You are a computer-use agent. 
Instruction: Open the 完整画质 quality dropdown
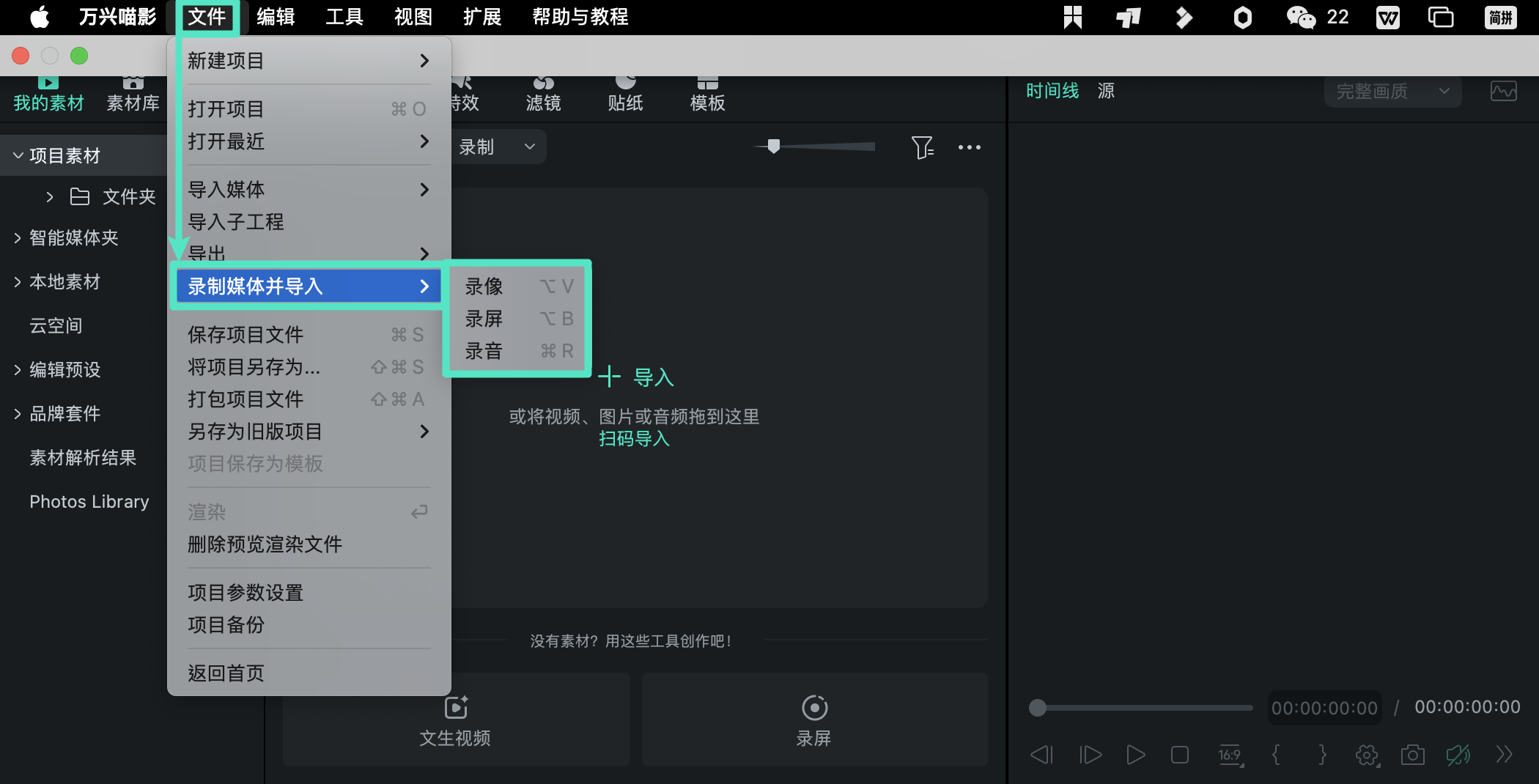(x=1392, y=92)
